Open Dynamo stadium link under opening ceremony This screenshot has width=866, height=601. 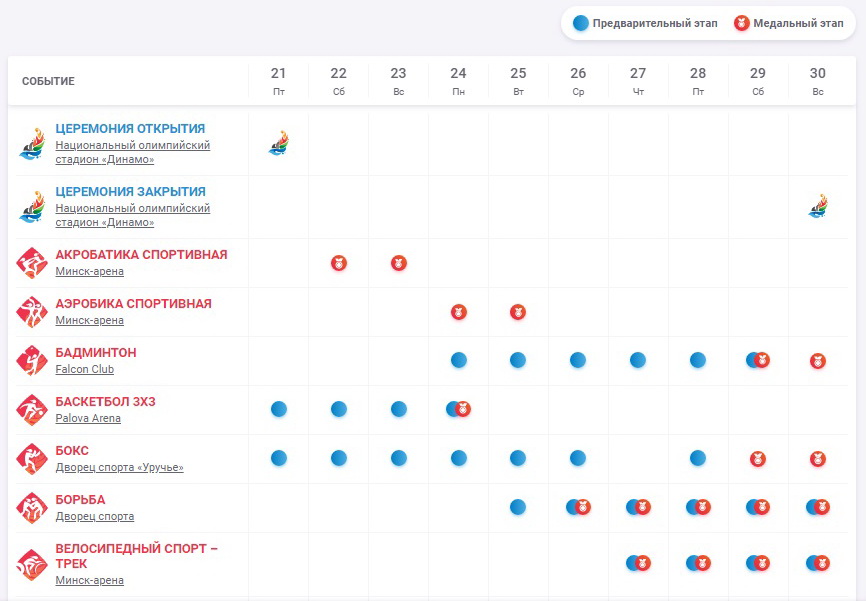tap(133, 152)
